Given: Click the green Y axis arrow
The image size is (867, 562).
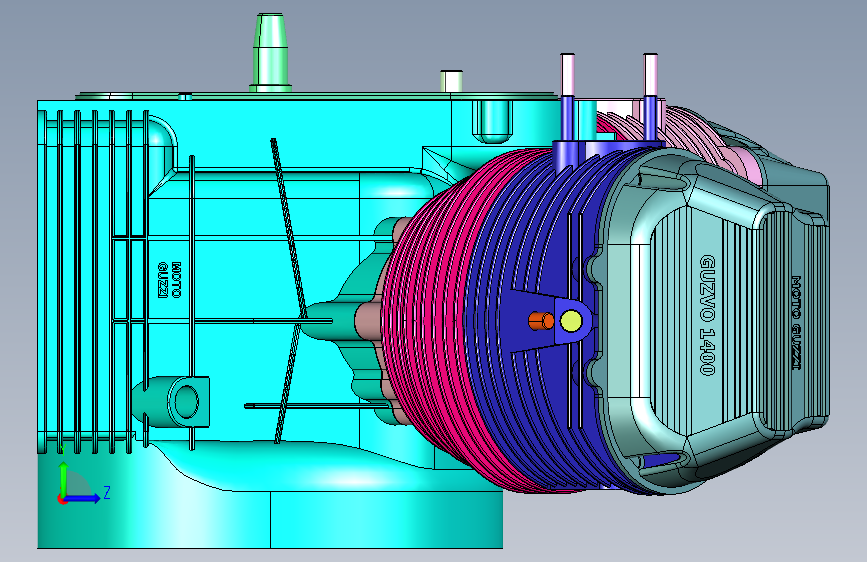Looking at the screenshot, I should [64, 479].
